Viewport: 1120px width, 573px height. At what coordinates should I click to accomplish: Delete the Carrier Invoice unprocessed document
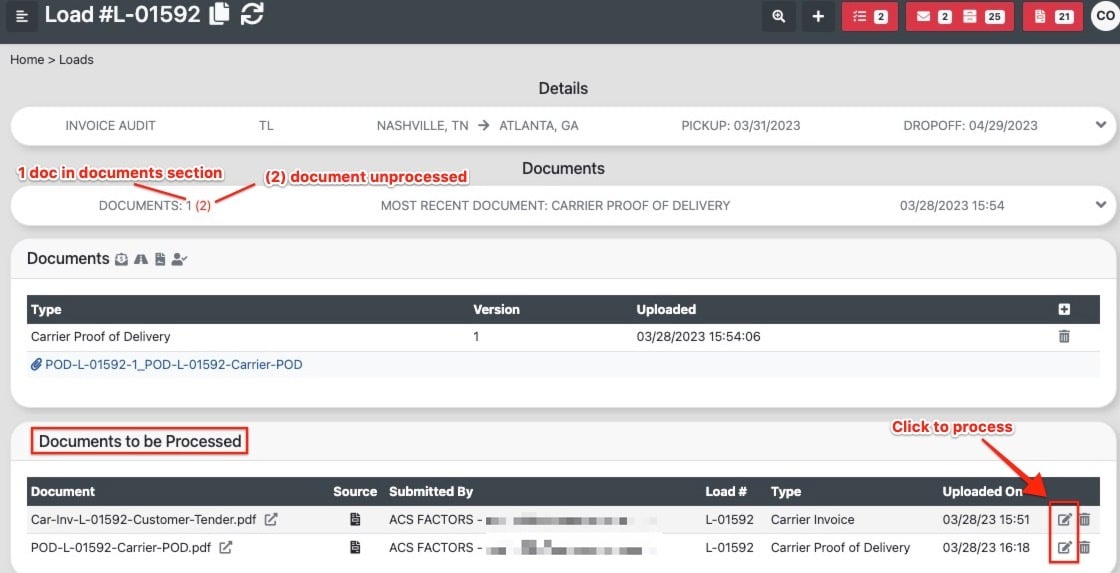click(x=1084, y=519)
